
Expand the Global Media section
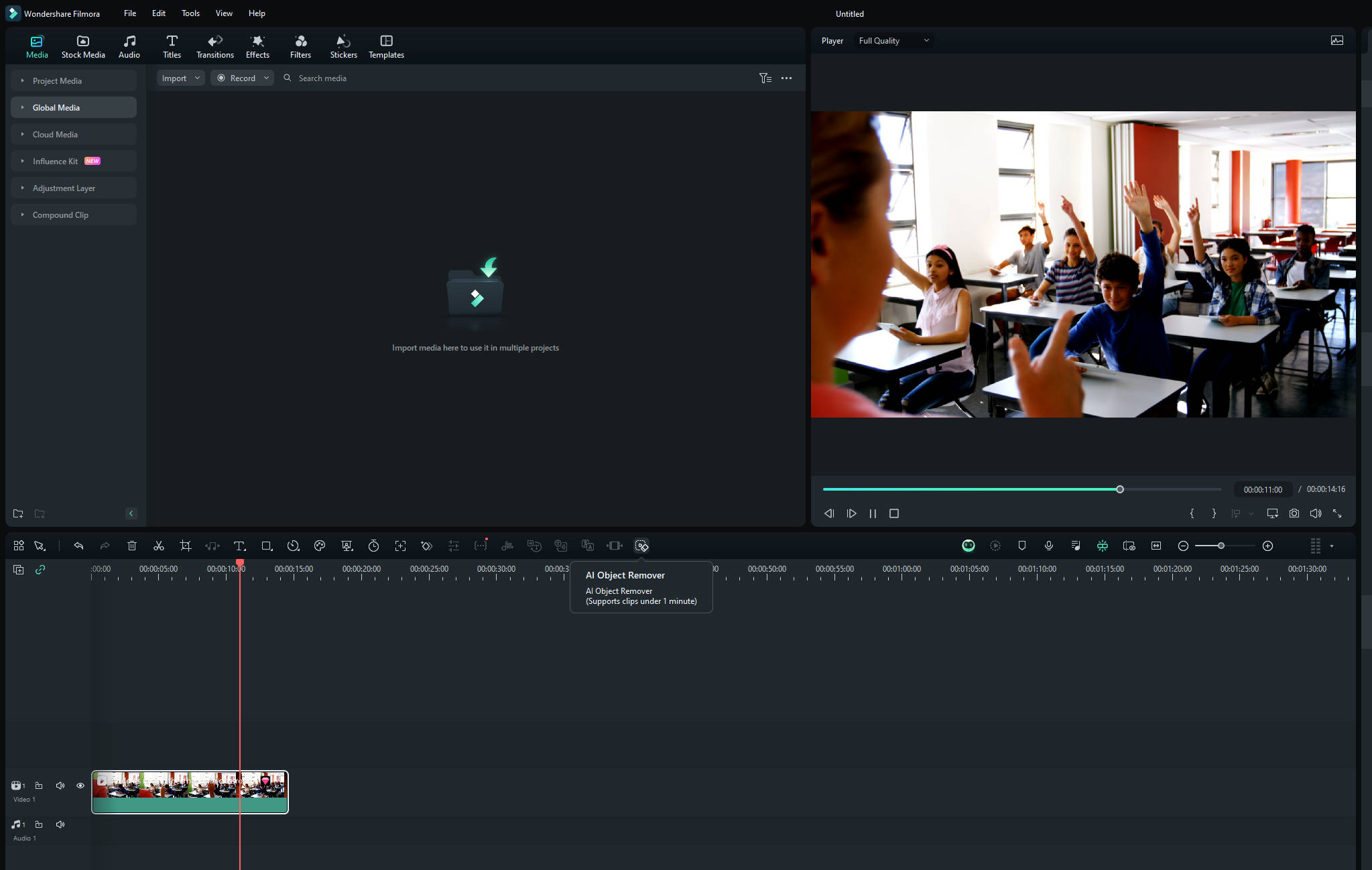pos(23,107)
